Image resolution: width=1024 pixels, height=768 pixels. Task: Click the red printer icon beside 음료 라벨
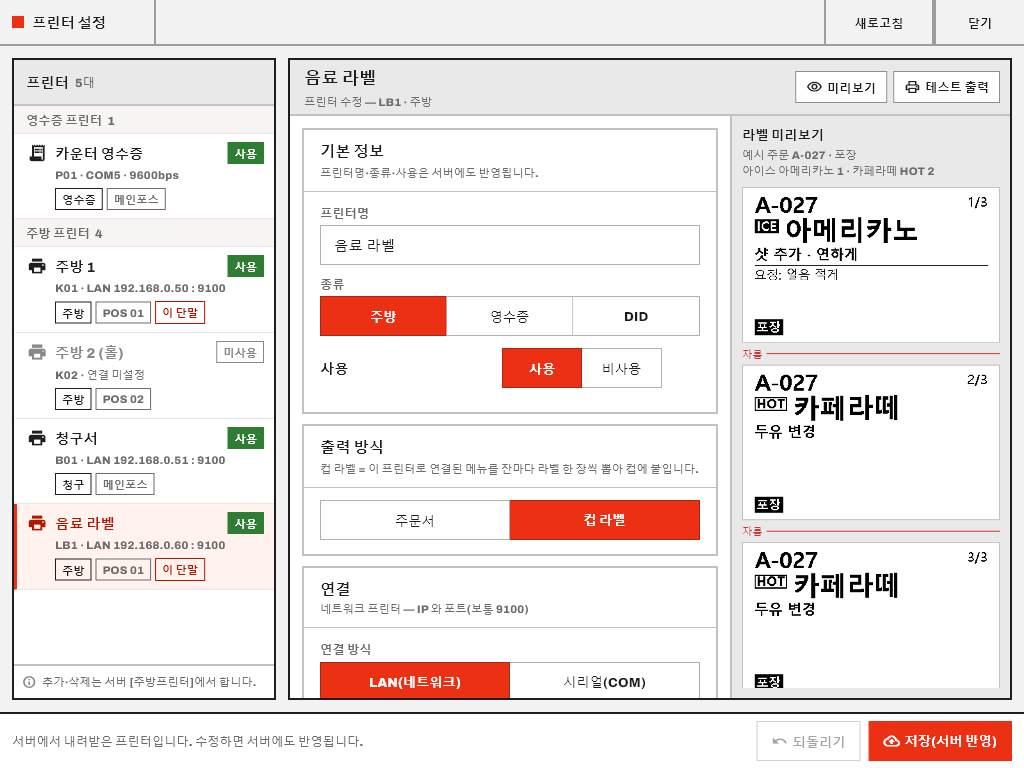pos(38,524)
